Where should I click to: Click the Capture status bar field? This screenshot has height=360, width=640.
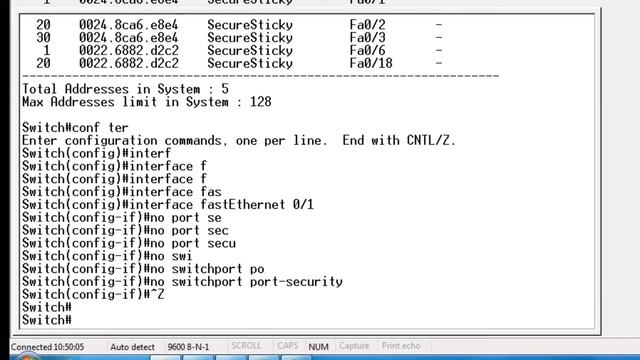354,346
